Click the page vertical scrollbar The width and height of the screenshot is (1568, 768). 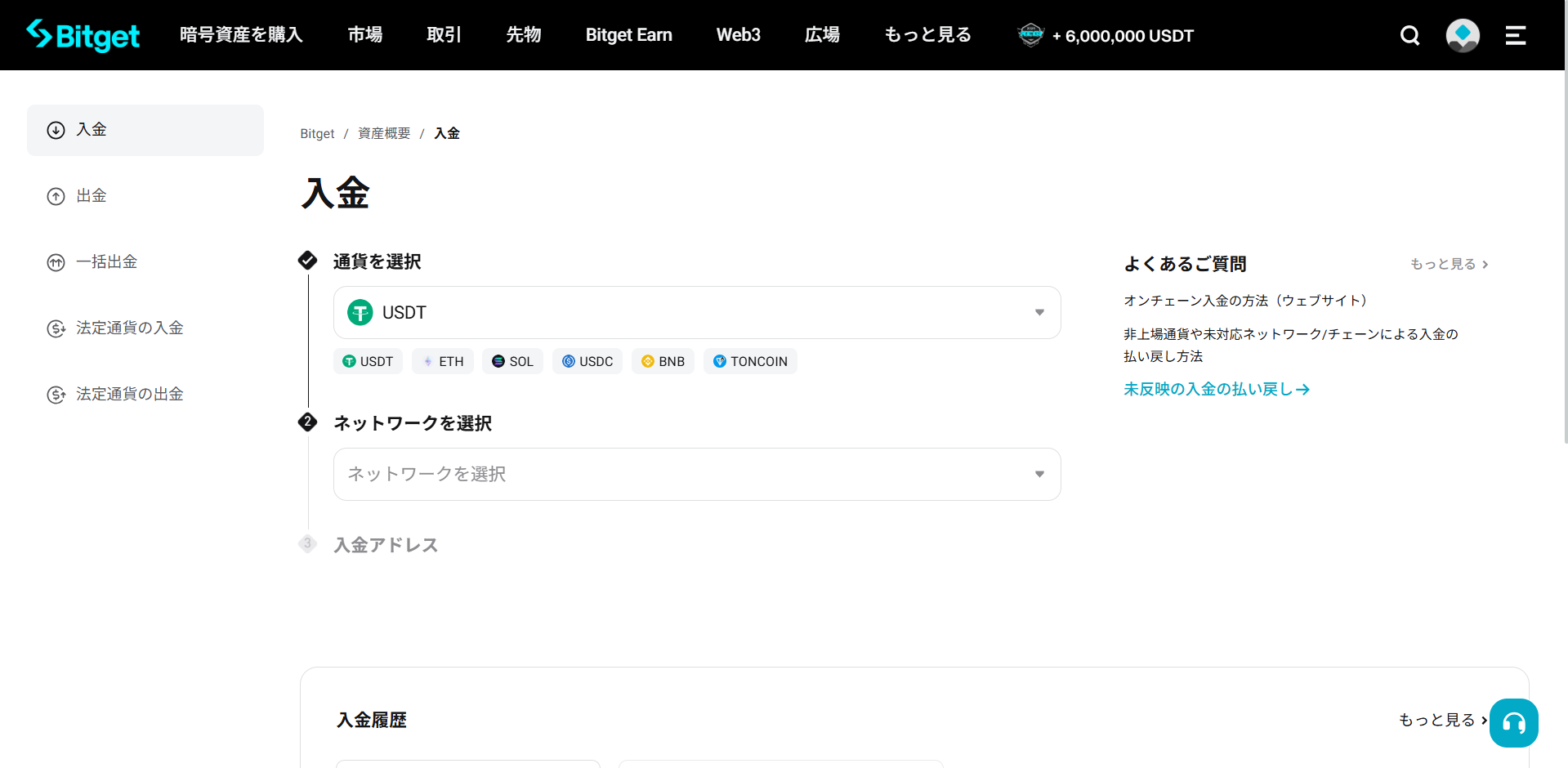(1565, 245)
